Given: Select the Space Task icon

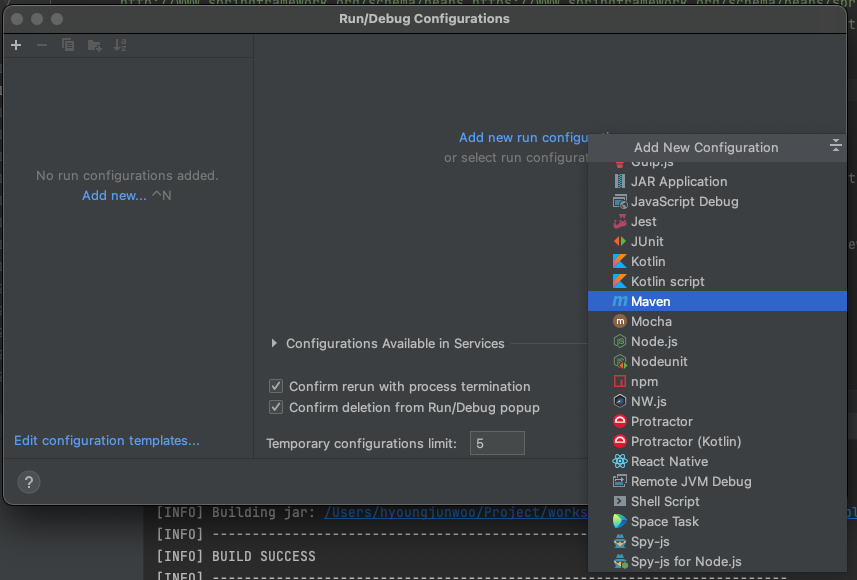Looking at the screenshot, I should (x=619, y=522).
